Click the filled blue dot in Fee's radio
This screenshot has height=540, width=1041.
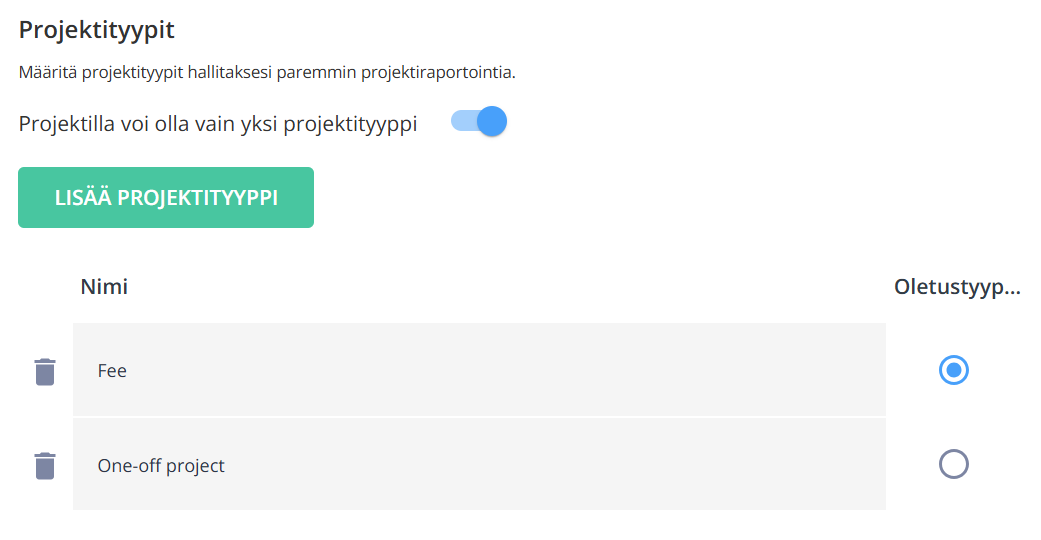tap(953, 370)
